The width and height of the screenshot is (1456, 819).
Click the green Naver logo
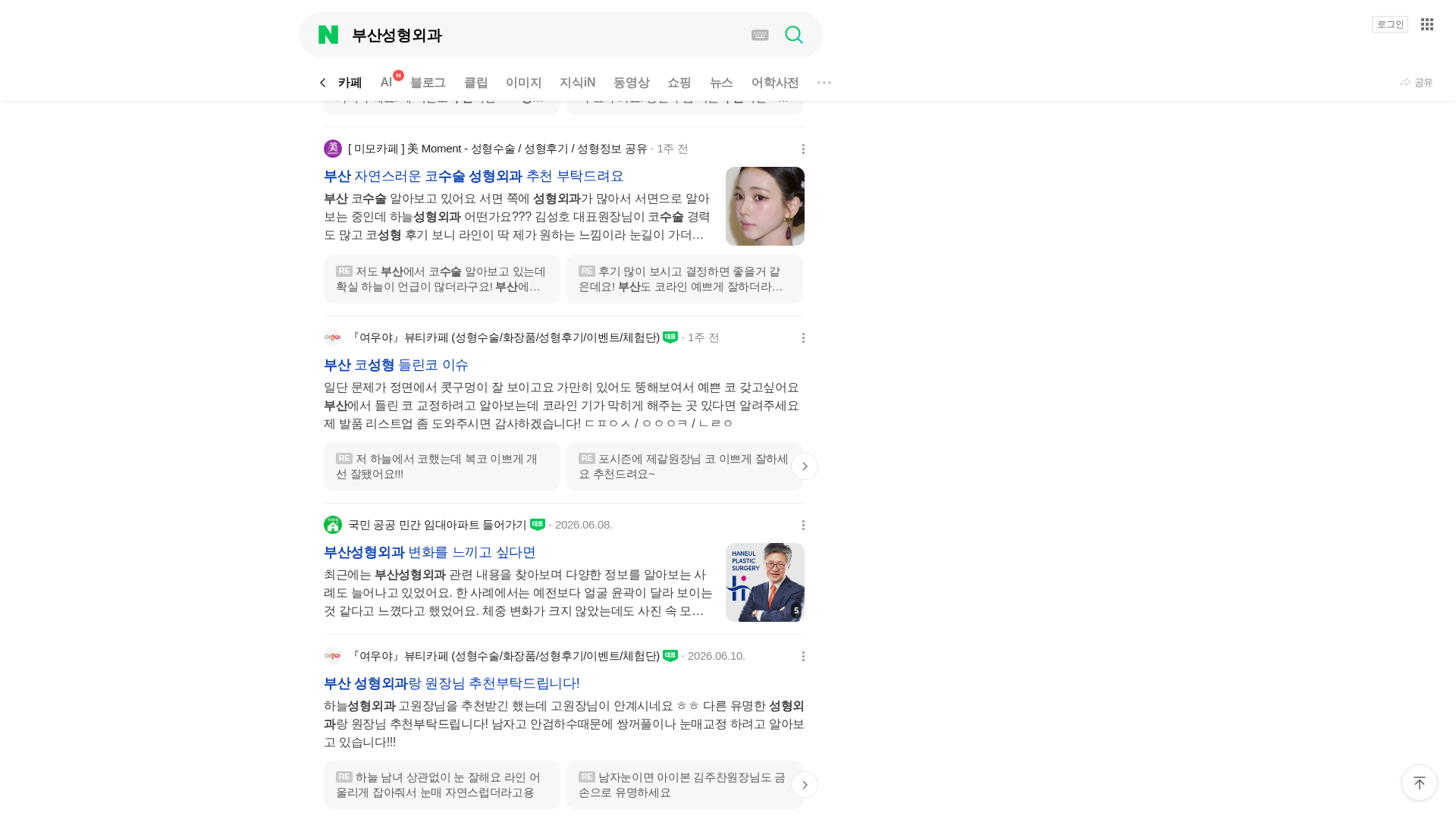pos(328,35)
